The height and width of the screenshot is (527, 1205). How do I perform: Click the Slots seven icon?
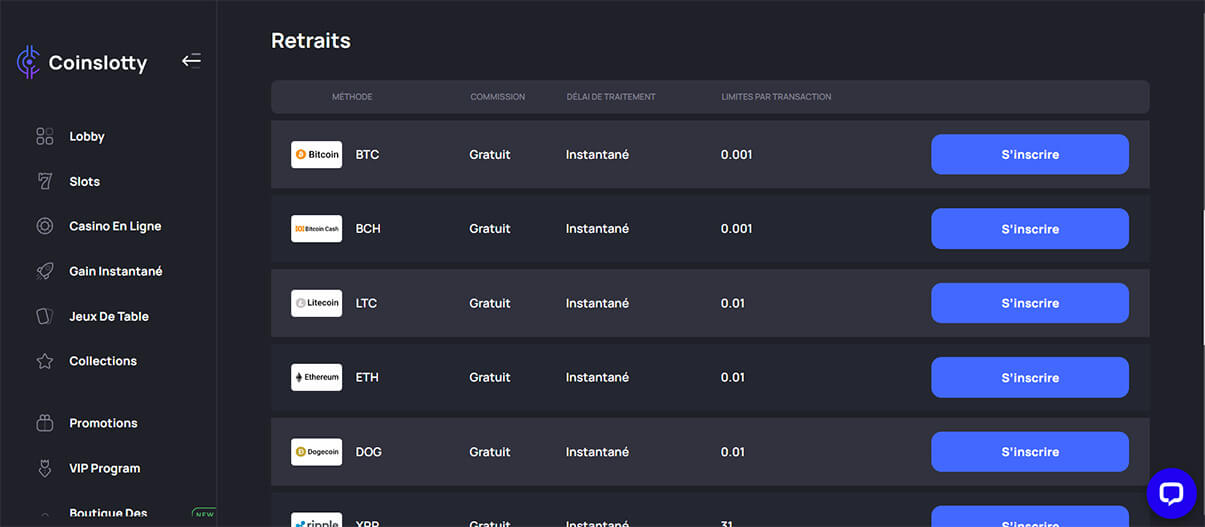click(44, 181)
